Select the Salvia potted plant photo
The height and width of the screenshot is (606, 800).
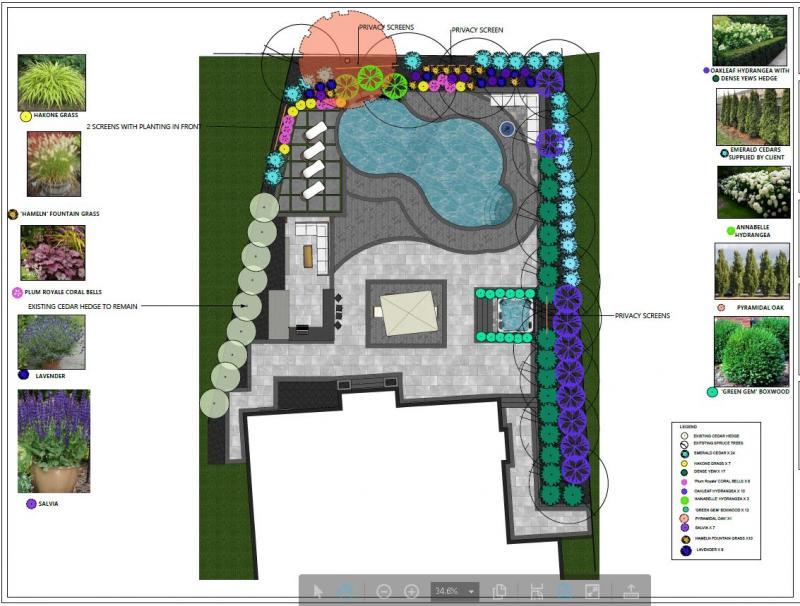(x=54, y=440)
